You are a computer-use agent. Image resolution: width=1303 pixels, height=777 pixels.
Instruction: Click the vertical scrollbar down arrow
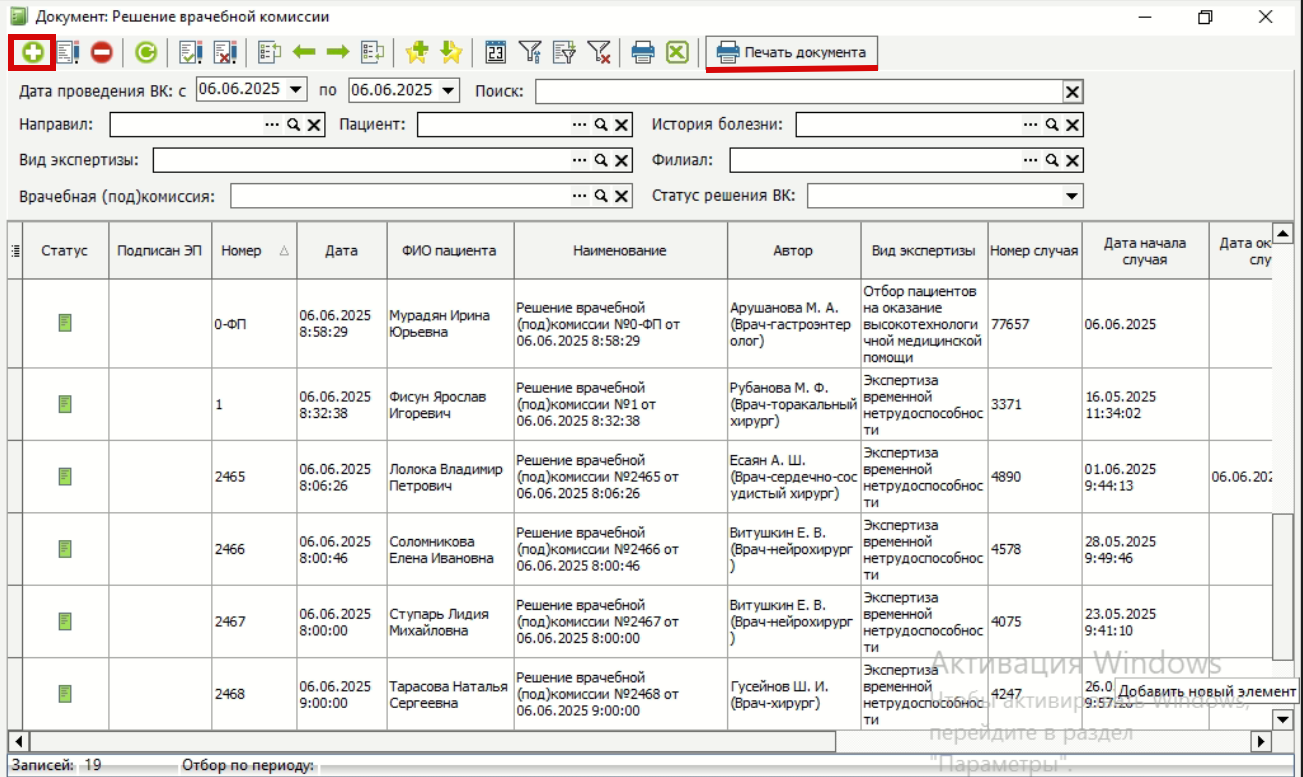[x=1283, y=720]
